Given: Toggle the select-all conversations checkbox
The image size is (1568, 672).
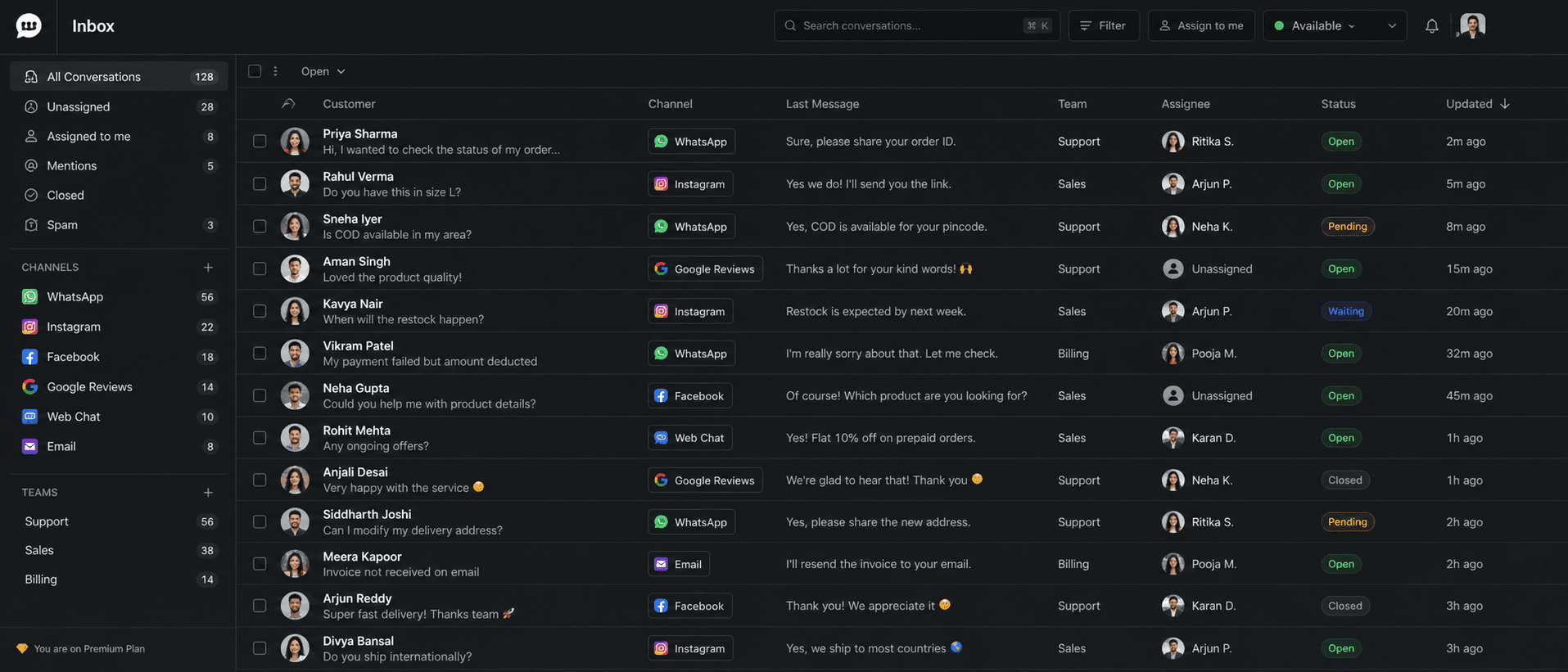Looking at the screenshot, I should click(x=255, y=71).
